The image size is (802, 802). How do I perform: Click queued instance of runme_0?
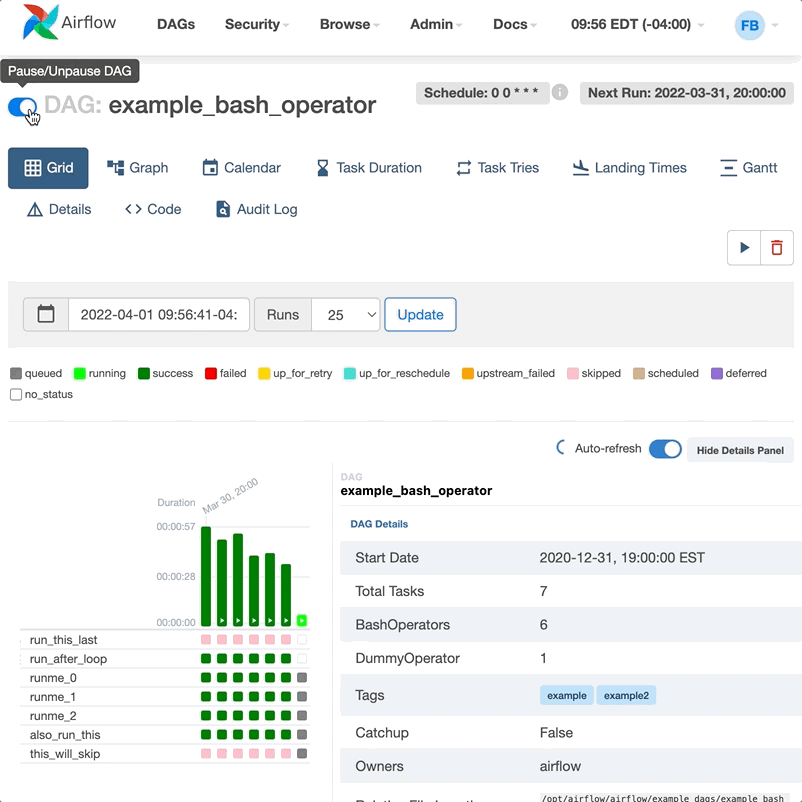[302, 678]
